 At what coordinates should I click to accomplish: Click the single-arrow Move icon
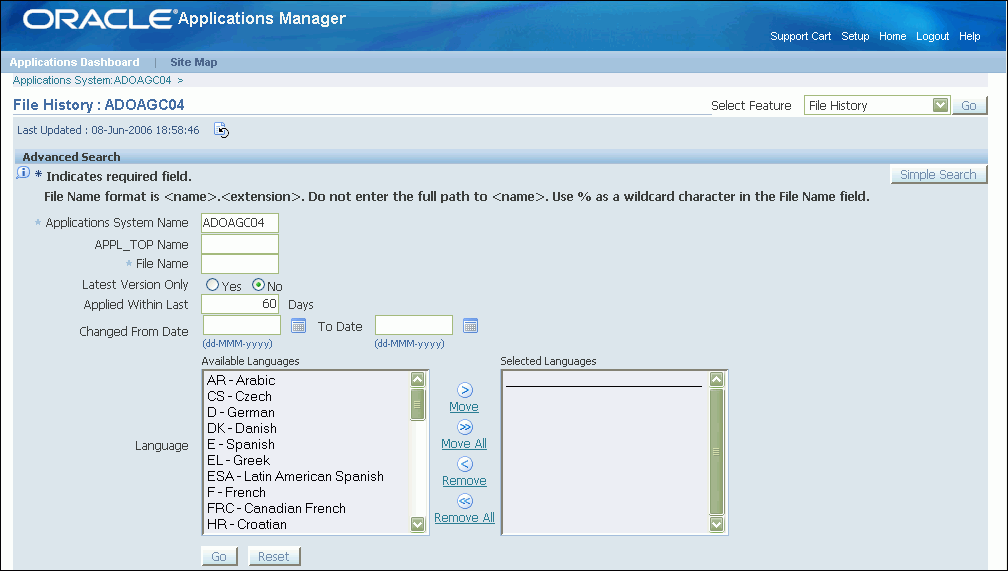click(x=465, y=390)
